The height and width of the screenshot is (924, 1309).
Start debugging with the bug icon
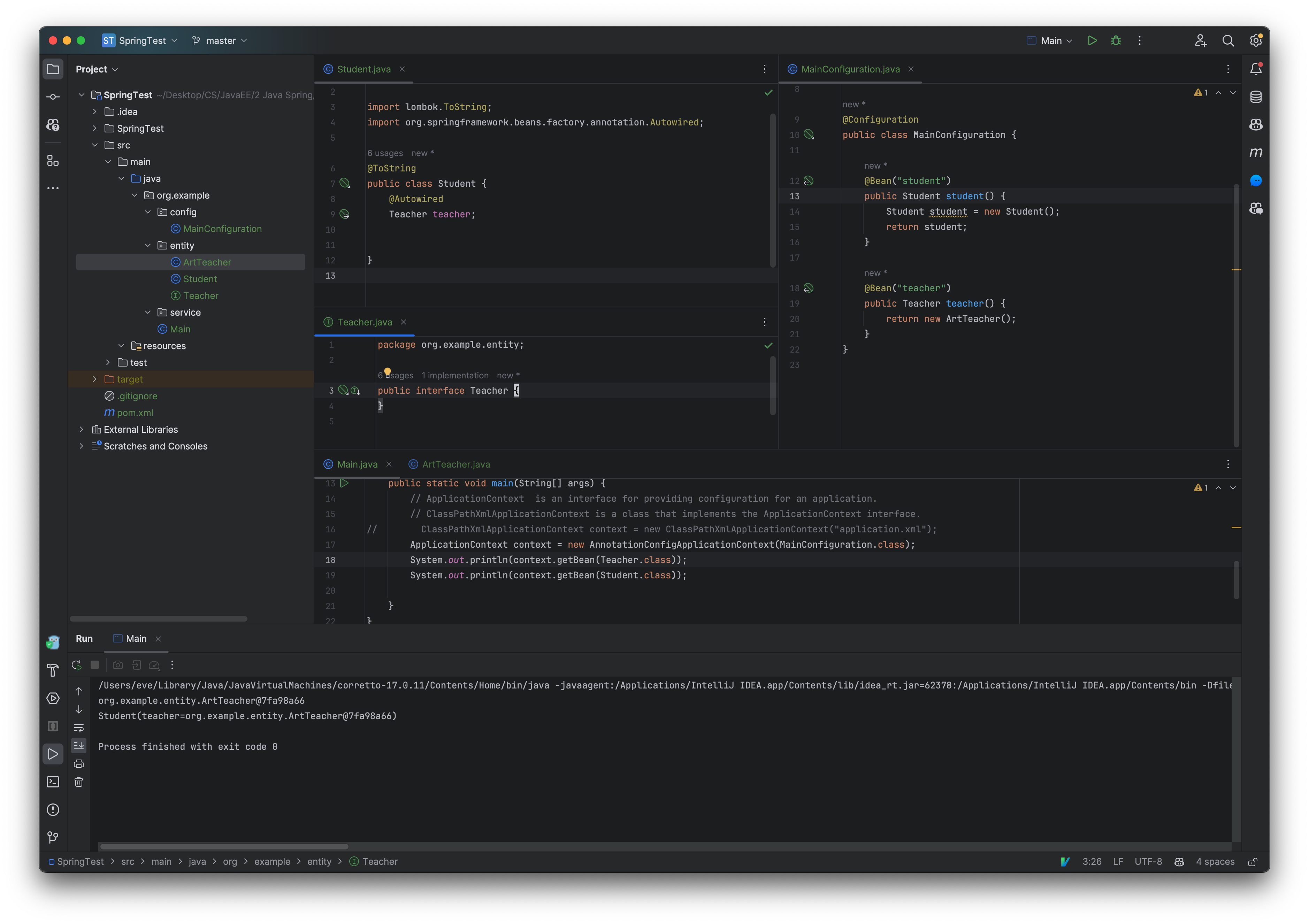(x=1116, y=40)
